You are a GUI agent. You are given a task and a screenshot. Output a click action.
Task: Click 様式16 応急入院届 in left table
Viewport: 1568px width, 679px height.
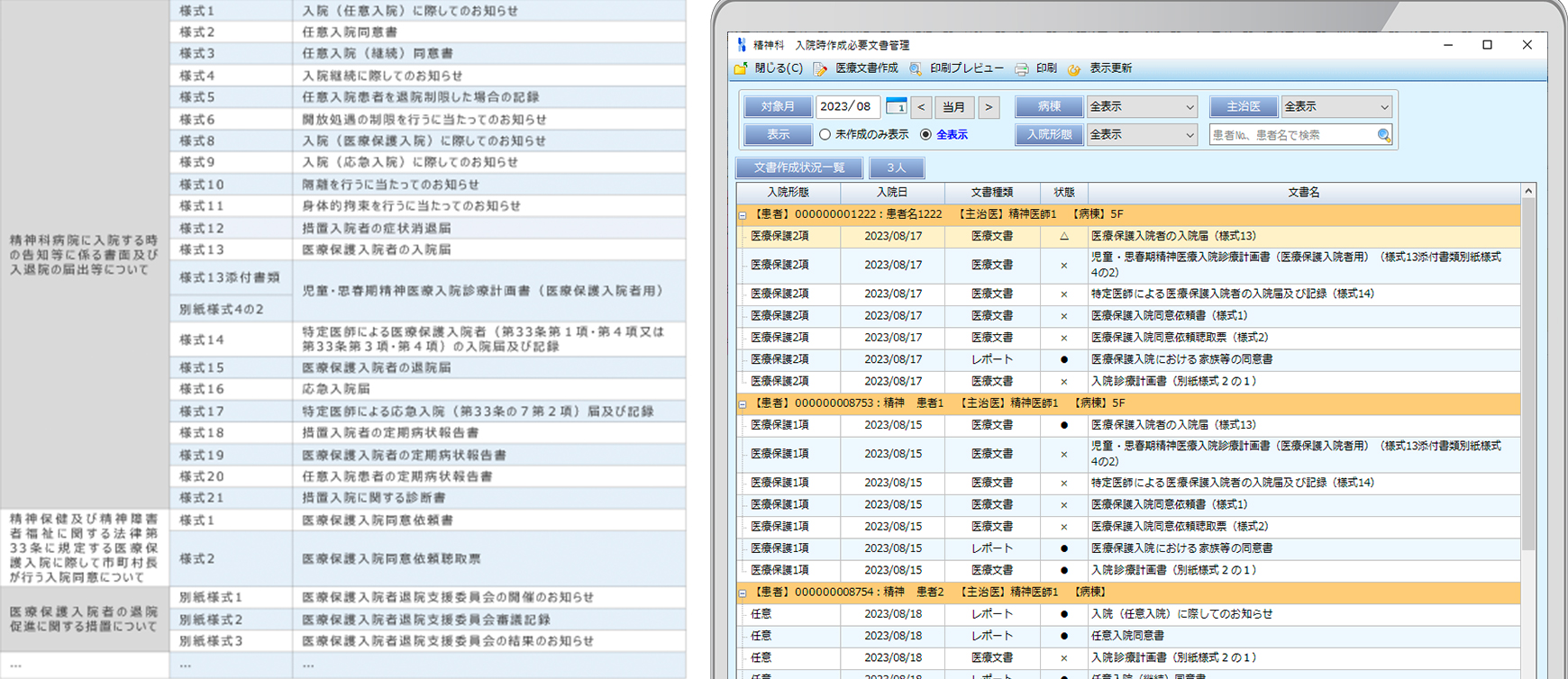[x=428, y=390]
